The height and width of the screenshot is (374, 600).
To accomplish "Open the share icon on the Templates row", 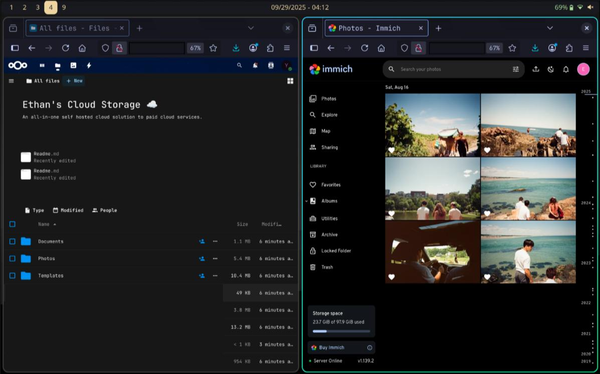I will (x=202, y=276).
